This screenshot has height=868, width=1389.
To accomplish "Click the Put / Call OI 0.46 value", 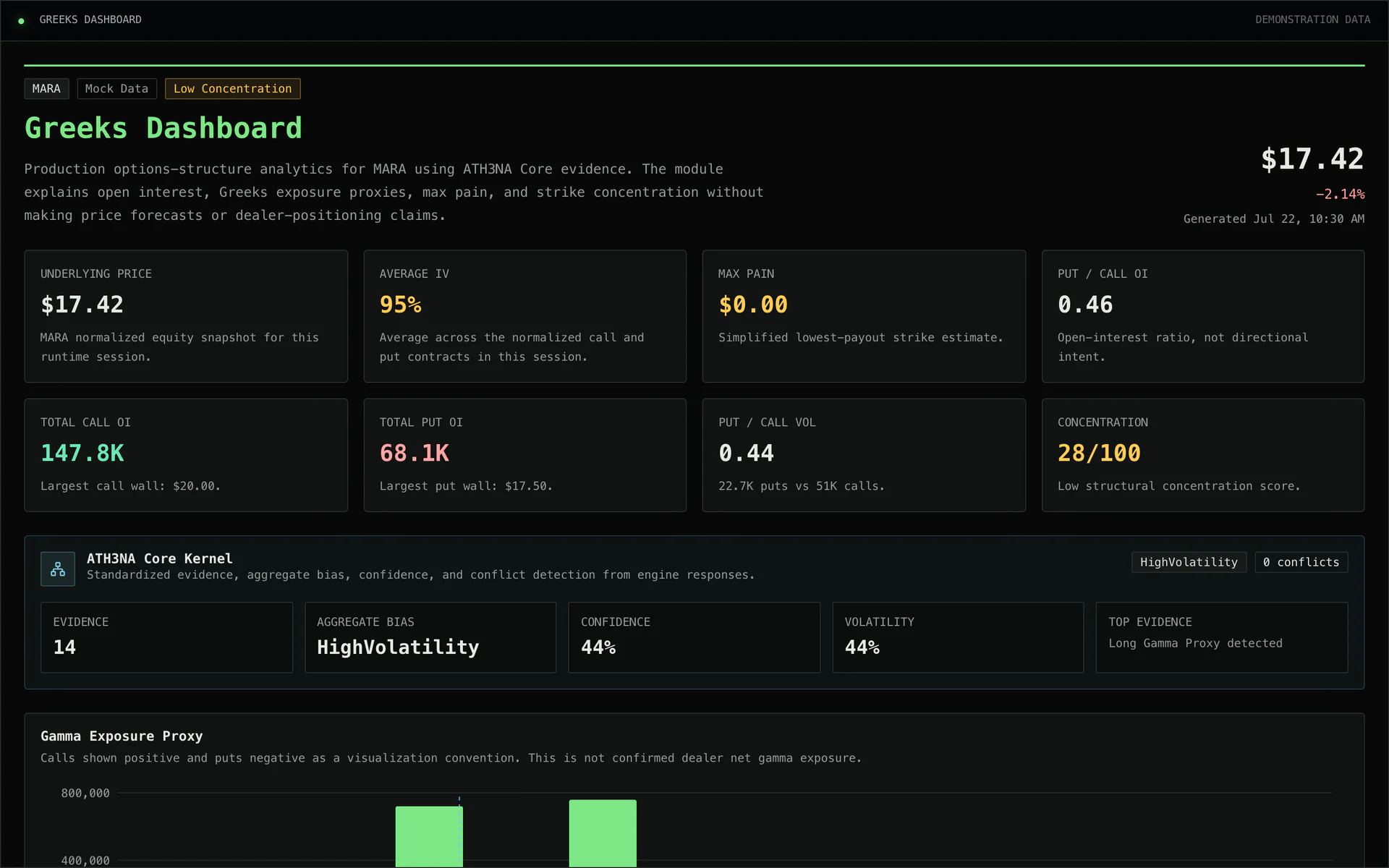I will [x=1085, y=305].
